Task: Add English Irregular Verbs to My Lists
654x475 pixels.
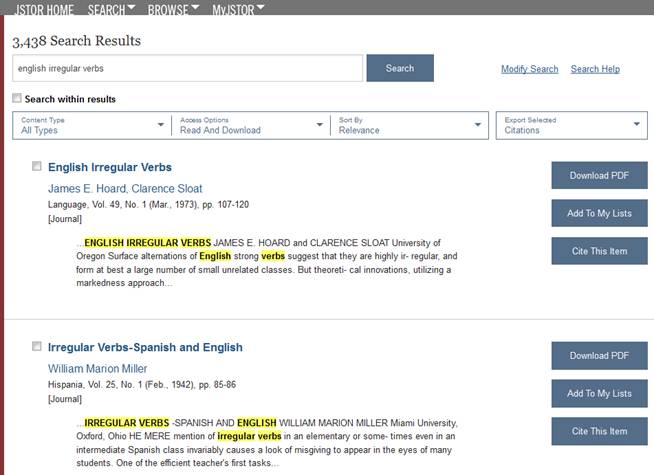Action: [x=599, y=213]
